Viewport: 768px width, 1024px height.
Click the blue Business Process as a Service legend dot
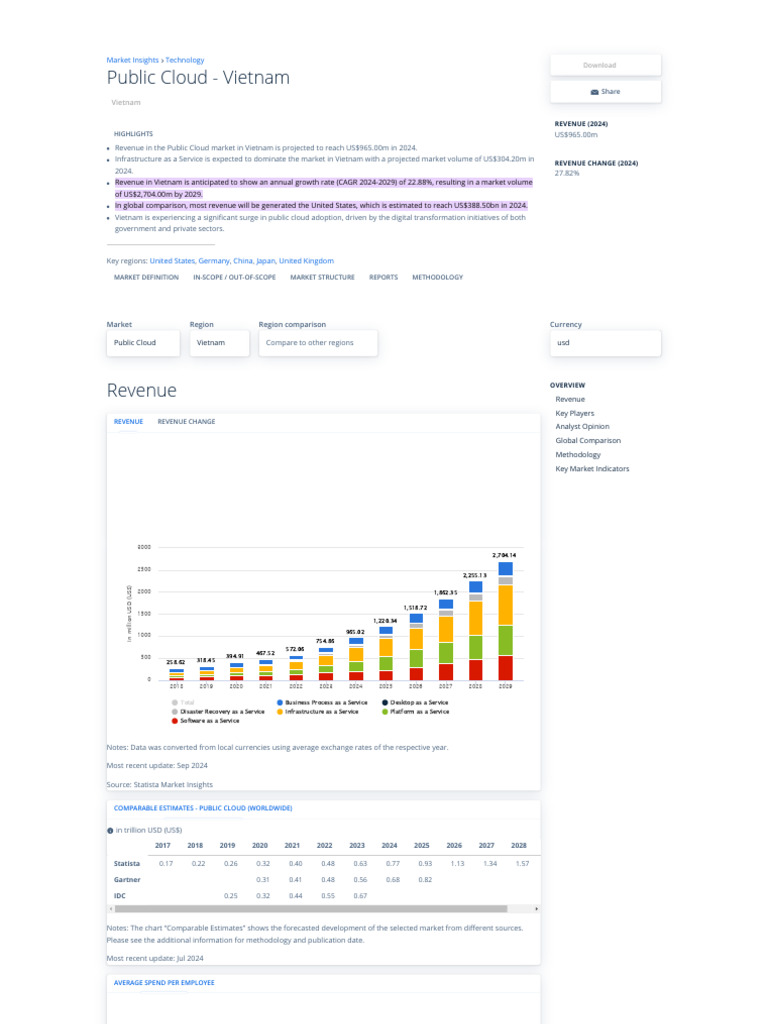point(280,703)
